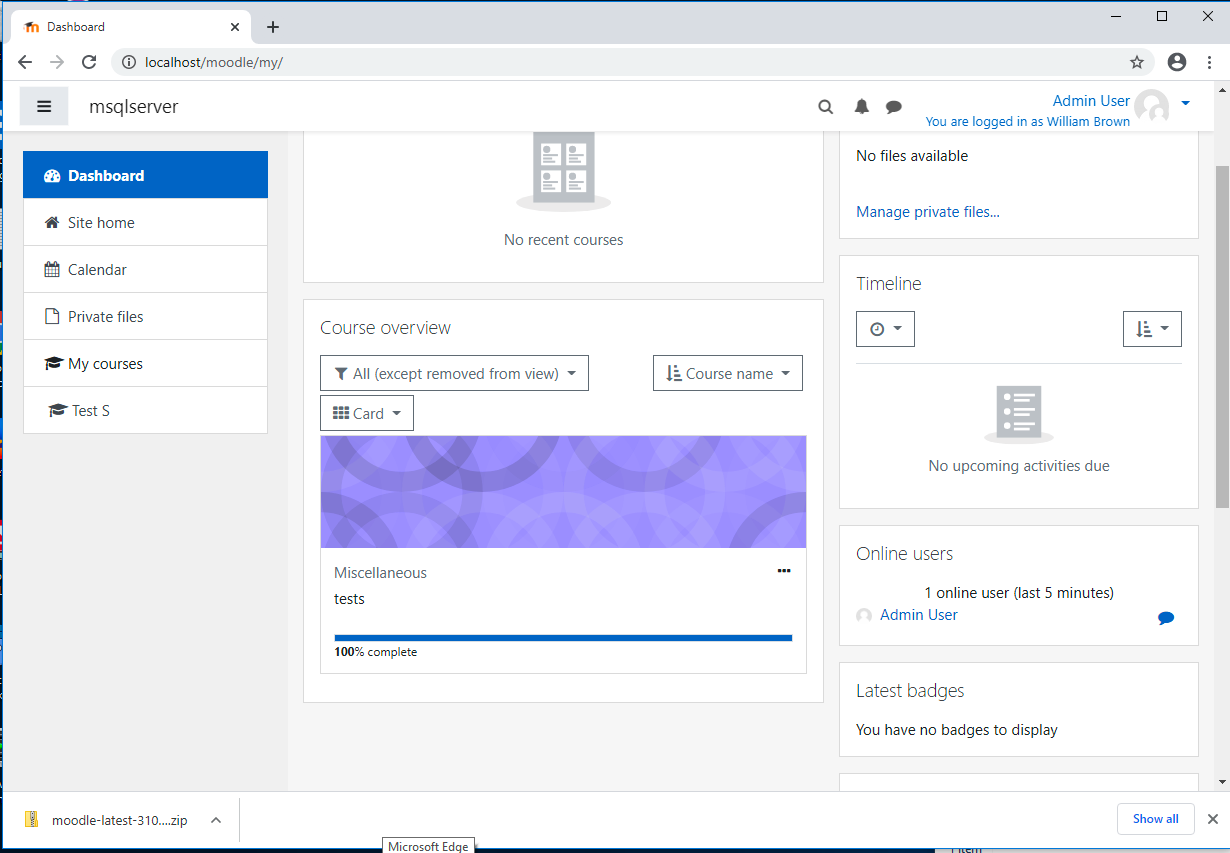
Task: Toggle the messaging drawer speech bubble icon
Action: [894, 107]
